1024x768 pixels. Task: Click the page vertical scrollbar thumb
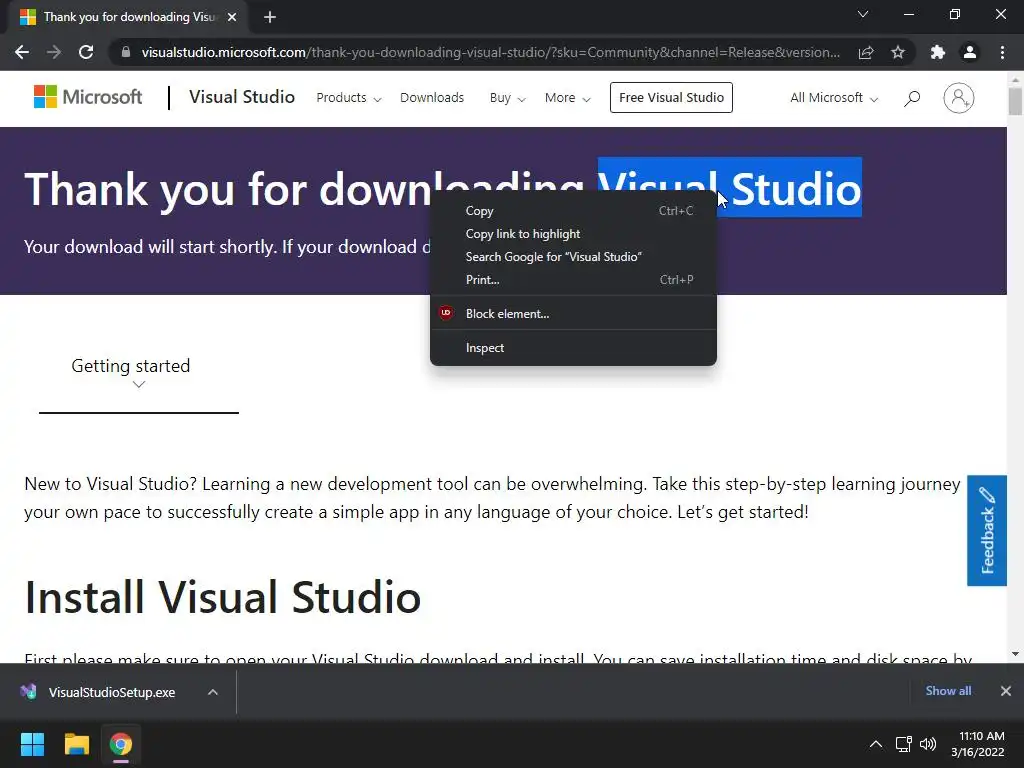click(x=1015, y=102)
